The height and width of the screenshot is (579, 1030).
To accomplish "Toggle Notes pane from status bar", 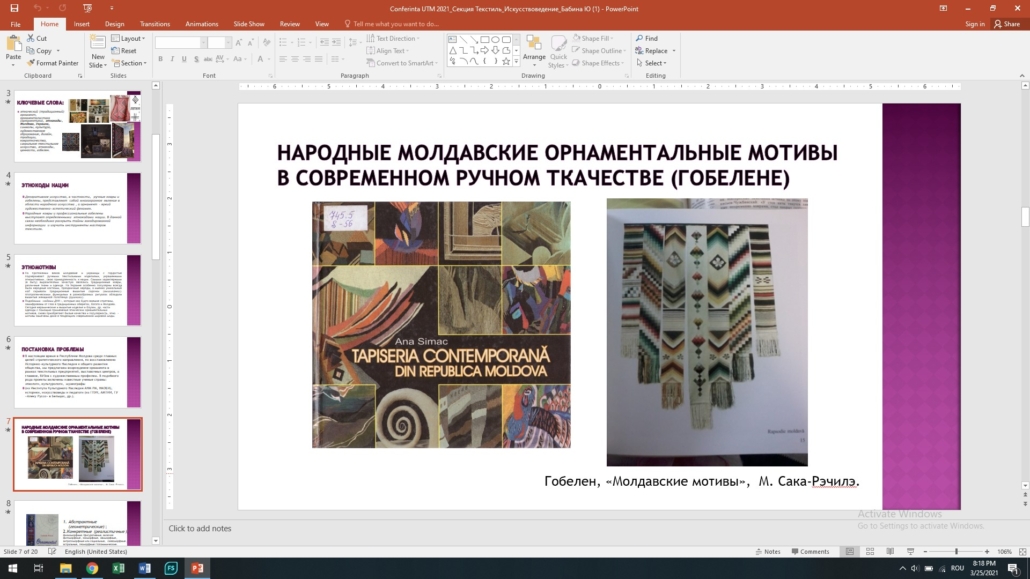I will pos(768,551).
